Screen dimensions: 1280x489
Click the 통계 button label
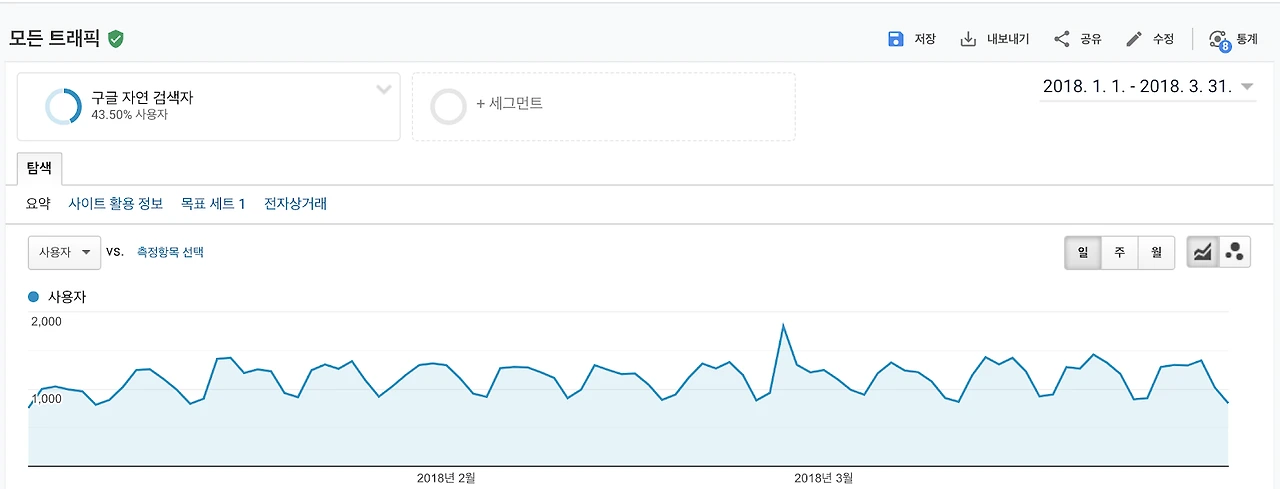[1247, 39]
